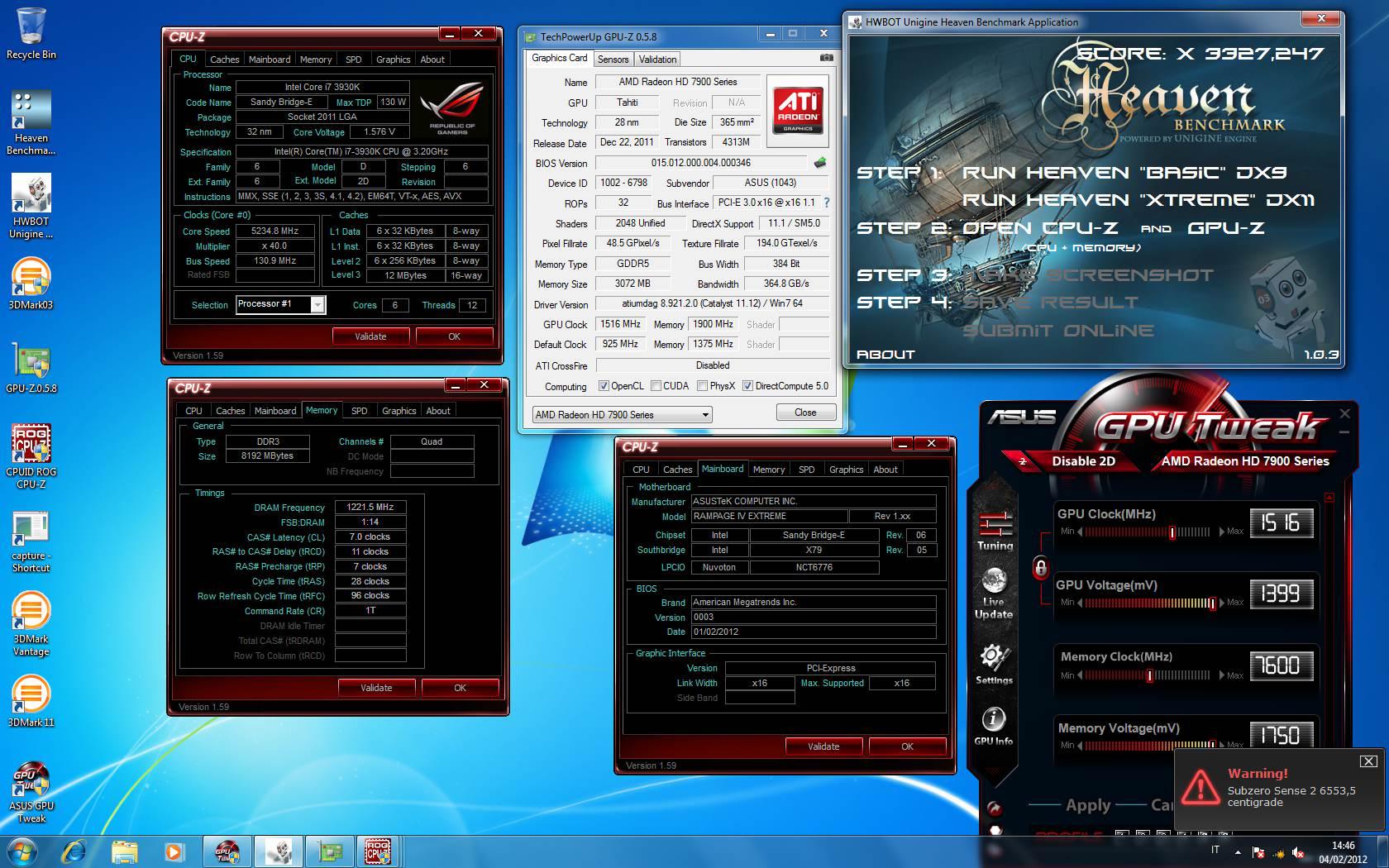Screen dimensions: 1389x868
Task: Click the Memory Clock slider handle
Action: 1149,676
